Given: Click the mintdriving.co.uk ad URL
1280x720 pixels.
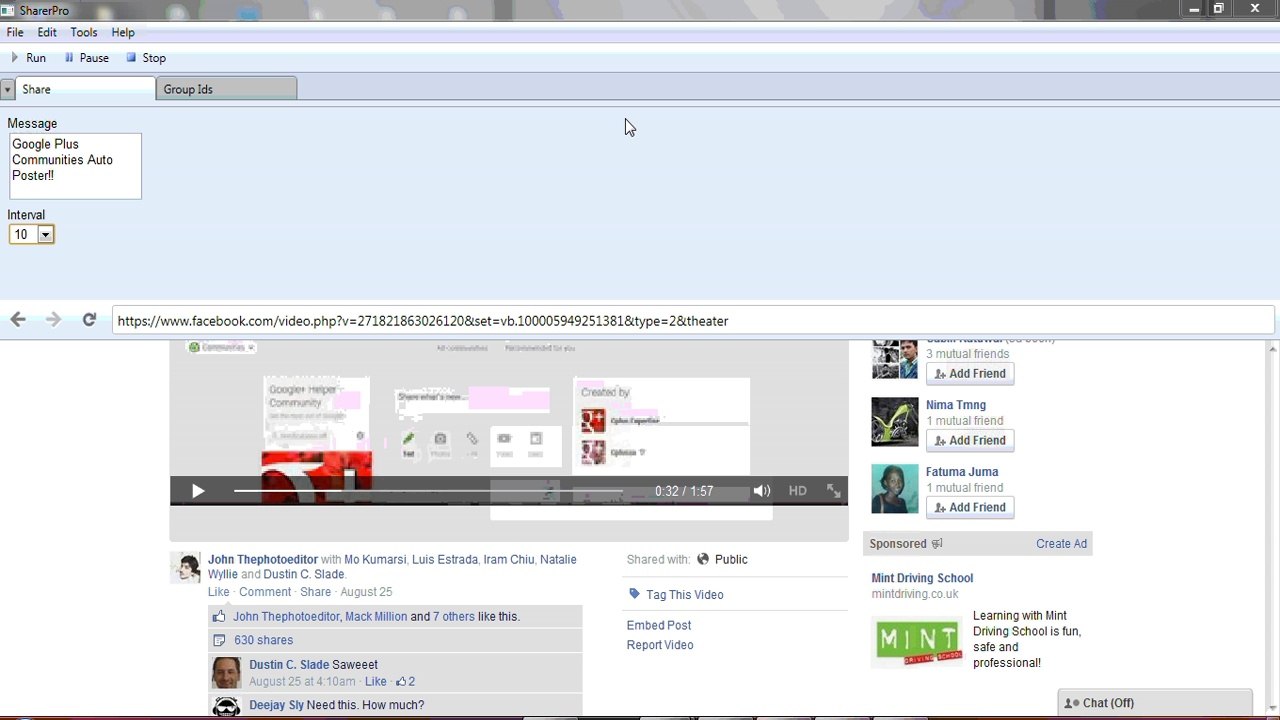Looking at the screenshot, I should pyautogui.click(x=915, y=594).
